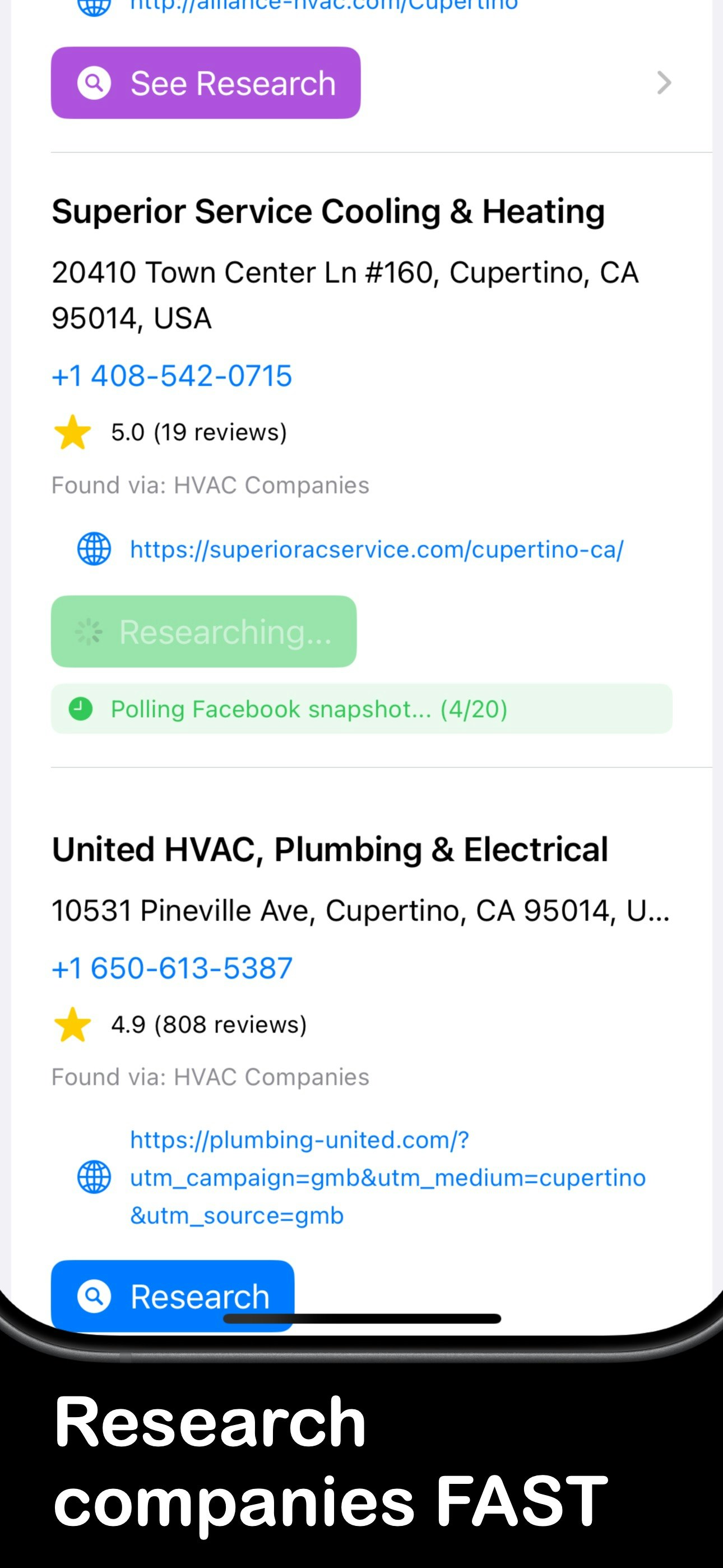Open alliance-hvac.com Cupertino link at top
The height and width of the screenshot is (1568, 723).
click(x=324, y=6)
